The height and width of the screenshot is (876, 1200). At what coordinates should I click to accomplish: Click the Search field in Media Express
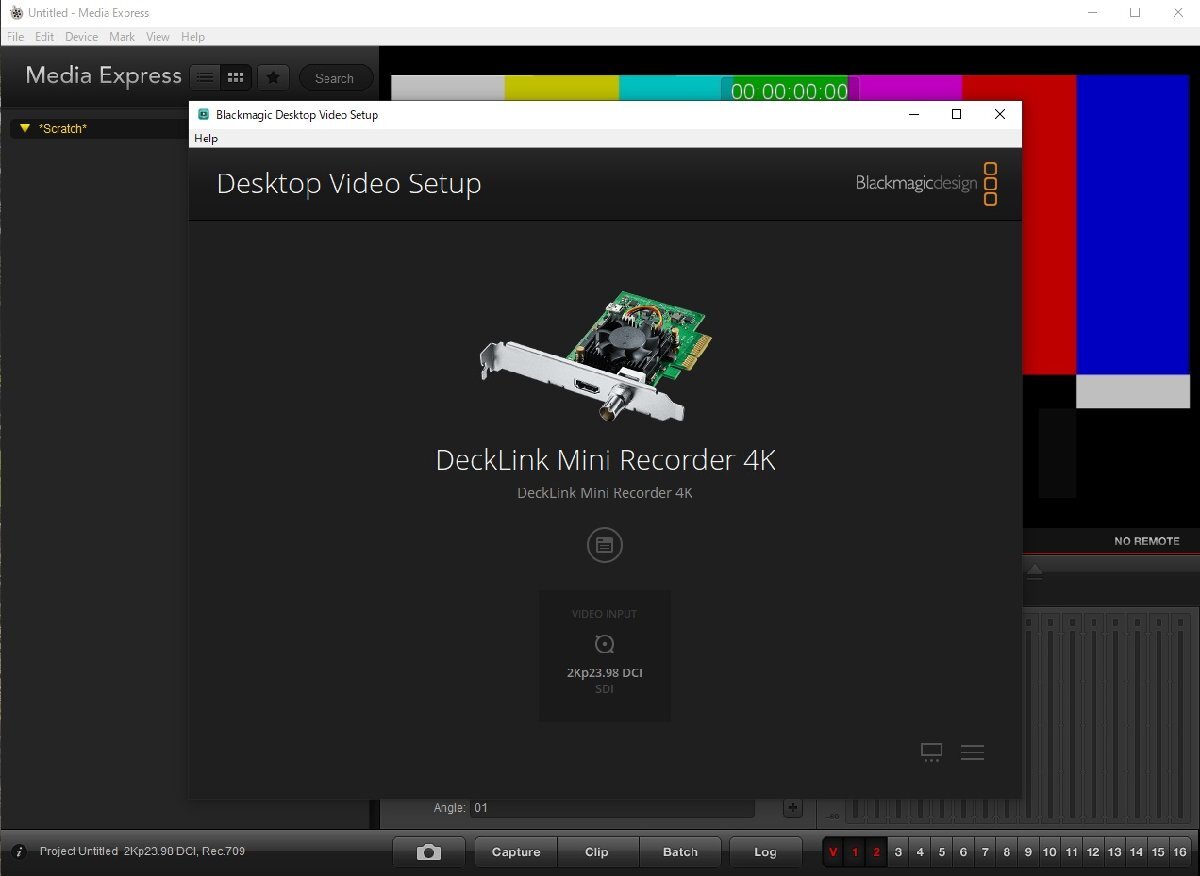(x=336, y=78)
